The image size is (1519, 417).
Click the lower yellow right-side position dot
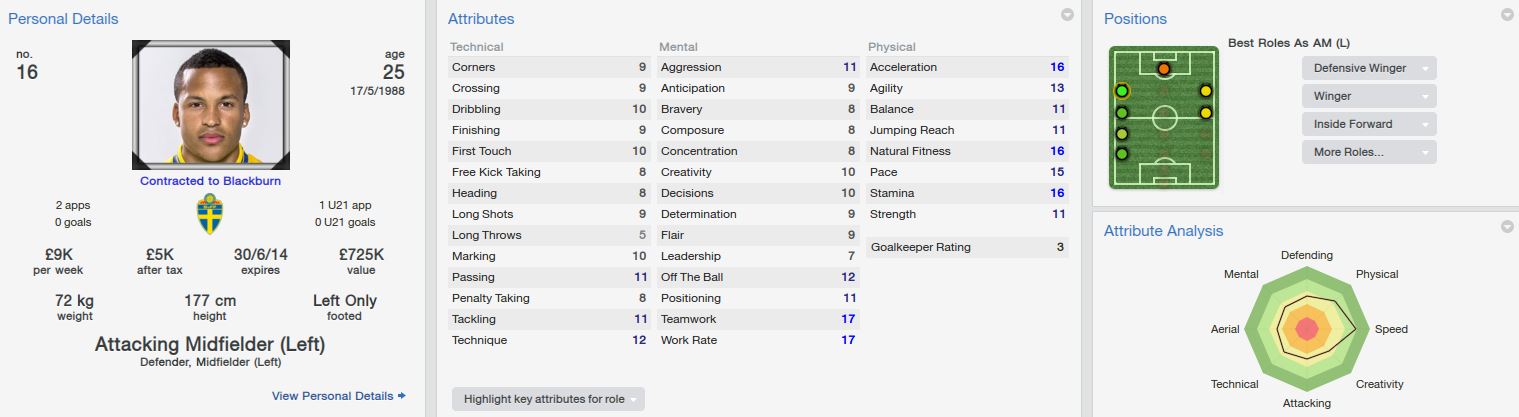coord(1206,113)
